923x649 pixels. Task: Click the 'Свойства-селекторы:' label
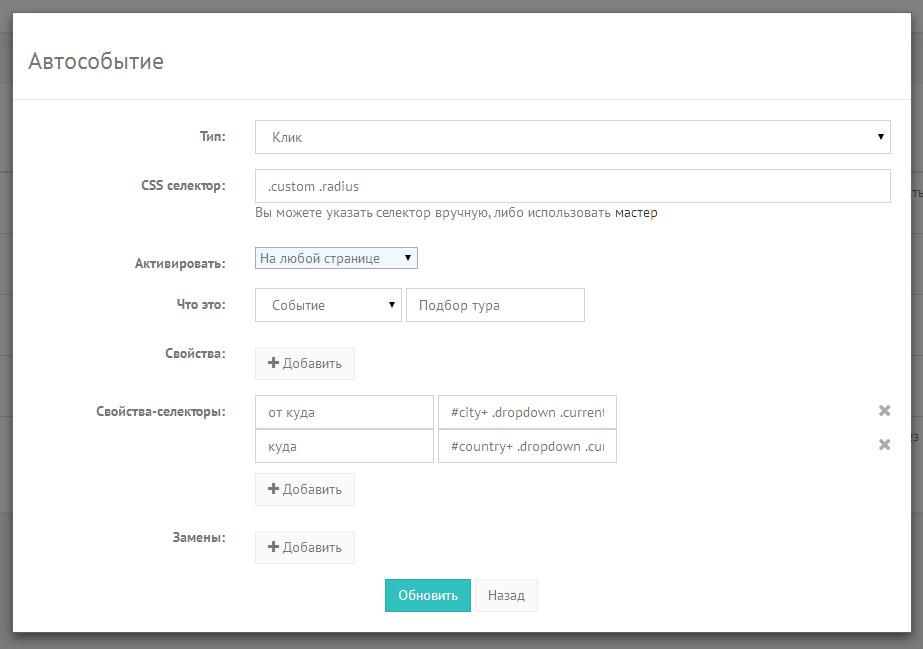coord(161,411)
